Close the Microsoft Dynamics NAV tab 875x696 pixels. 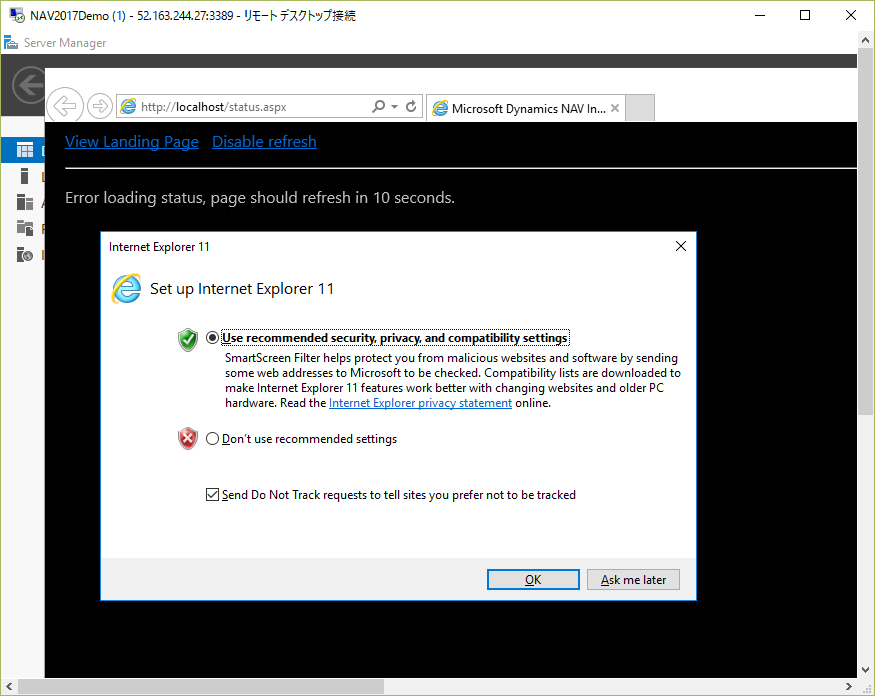click(615, 108)
